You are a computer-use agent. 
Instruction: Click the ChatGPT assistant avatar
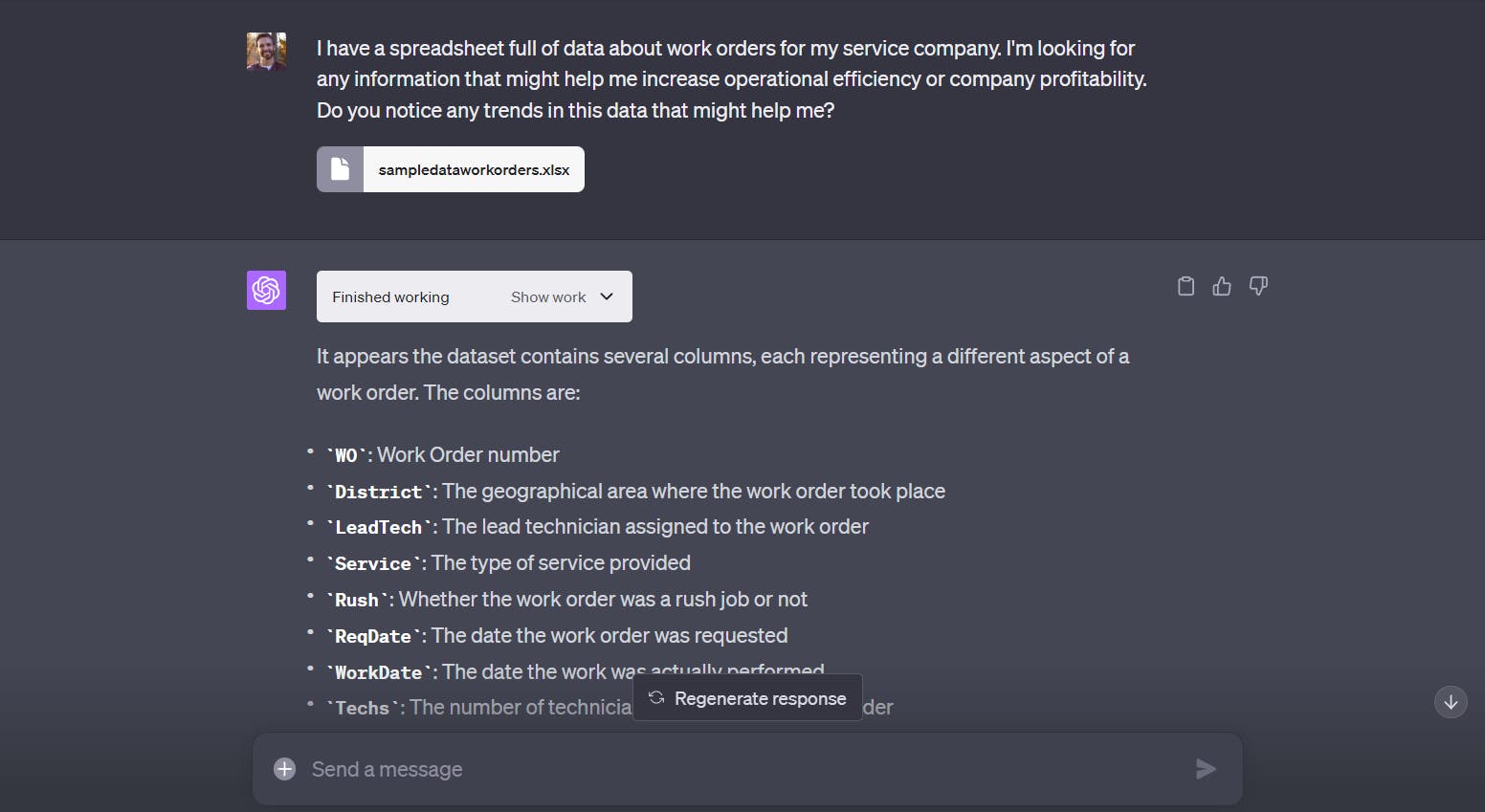(266, 291)
